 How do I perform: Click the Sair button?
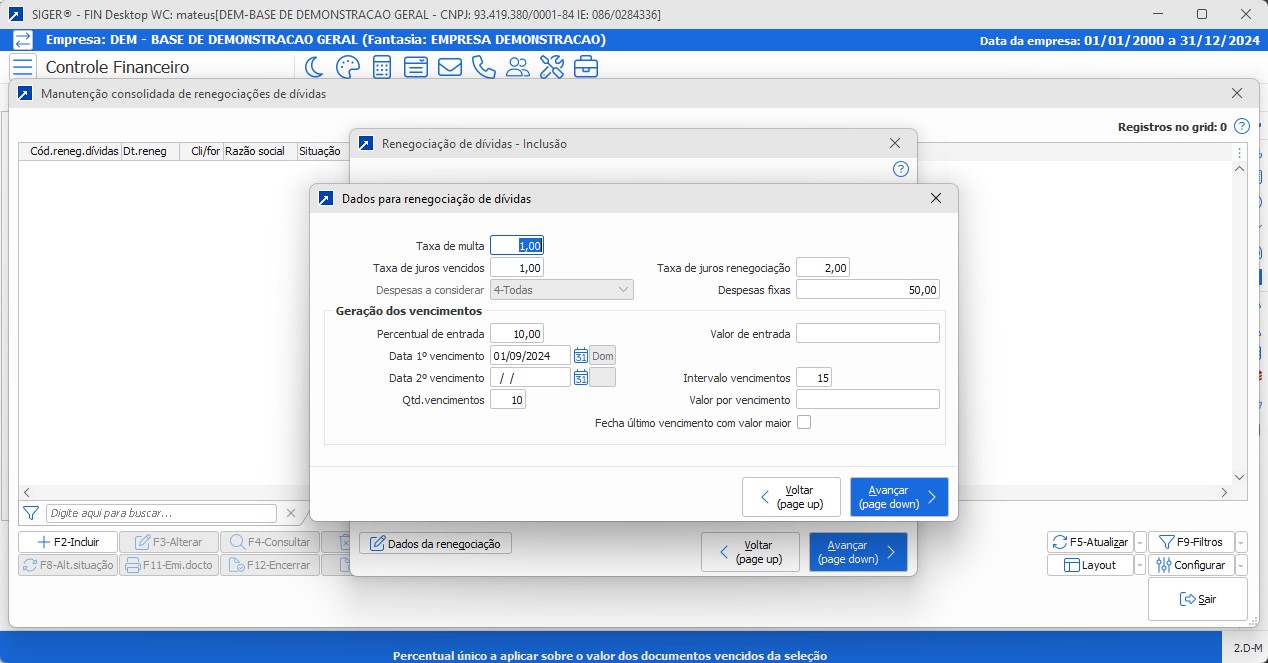coord(1197,599)
